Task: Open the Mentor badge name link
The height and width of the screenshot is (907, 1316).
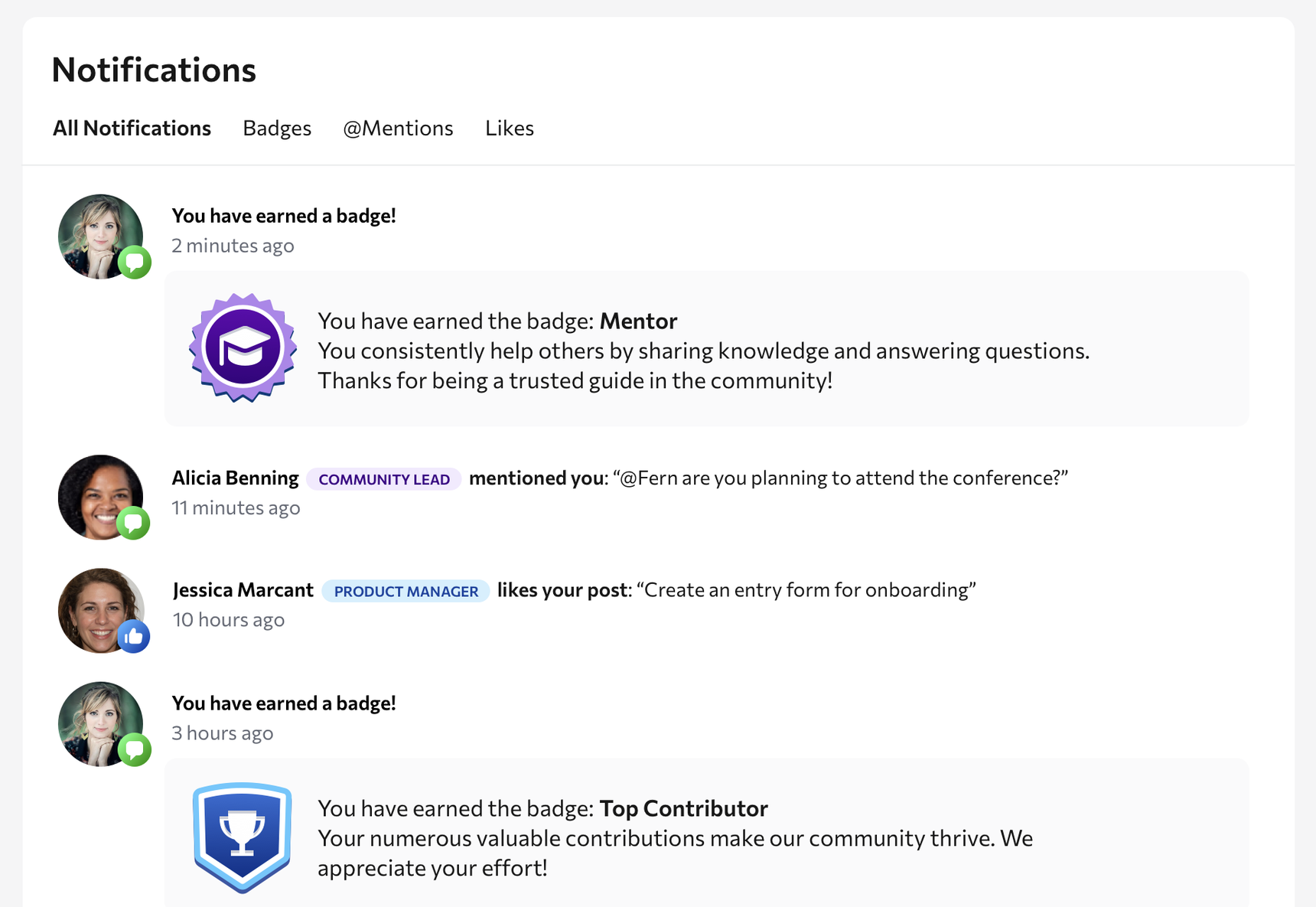Action: (x=638, y=321)
